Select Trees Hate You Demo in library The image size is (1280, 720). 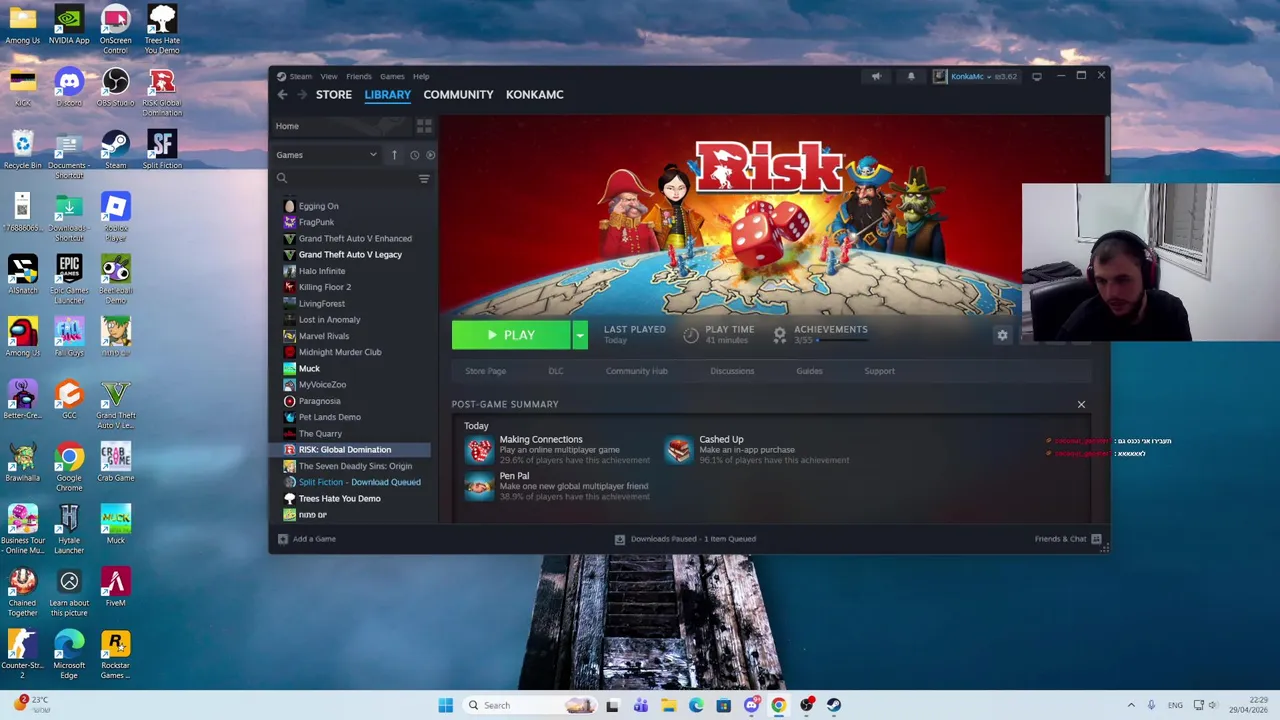coord(339,498)
